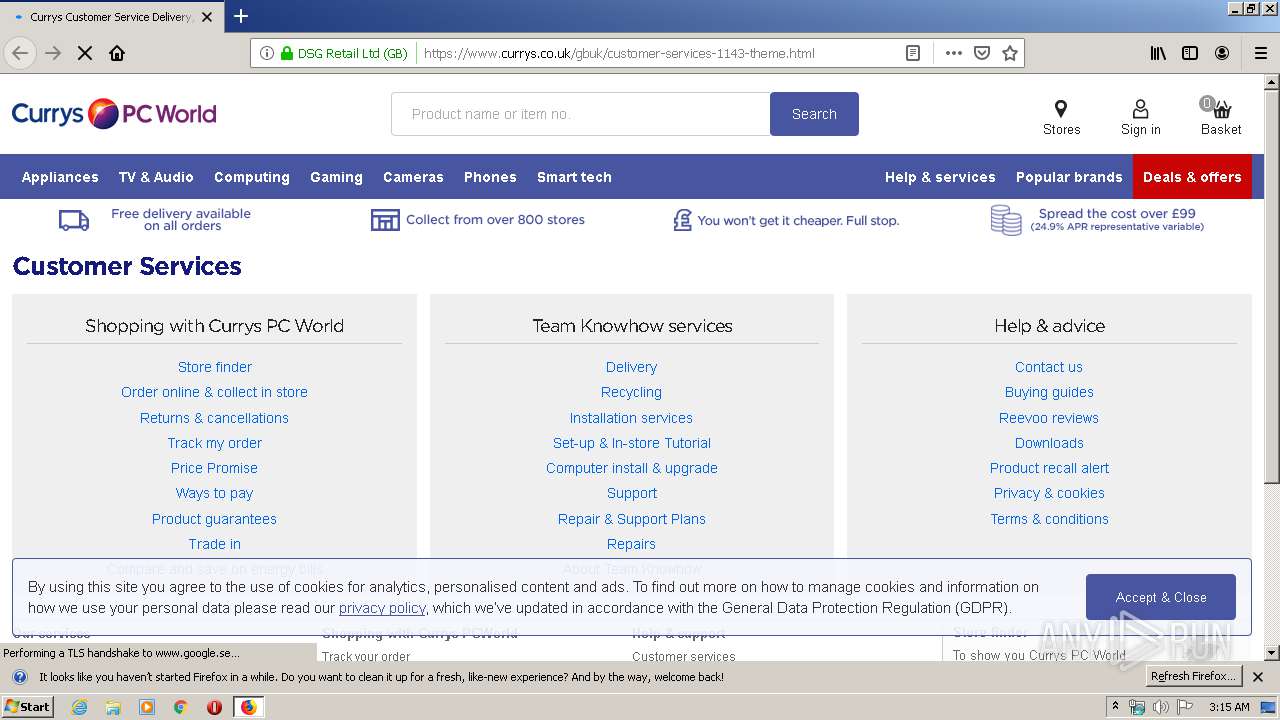Open Popular brands menu
The image size is (1280, 720).
click(1069, 177)
